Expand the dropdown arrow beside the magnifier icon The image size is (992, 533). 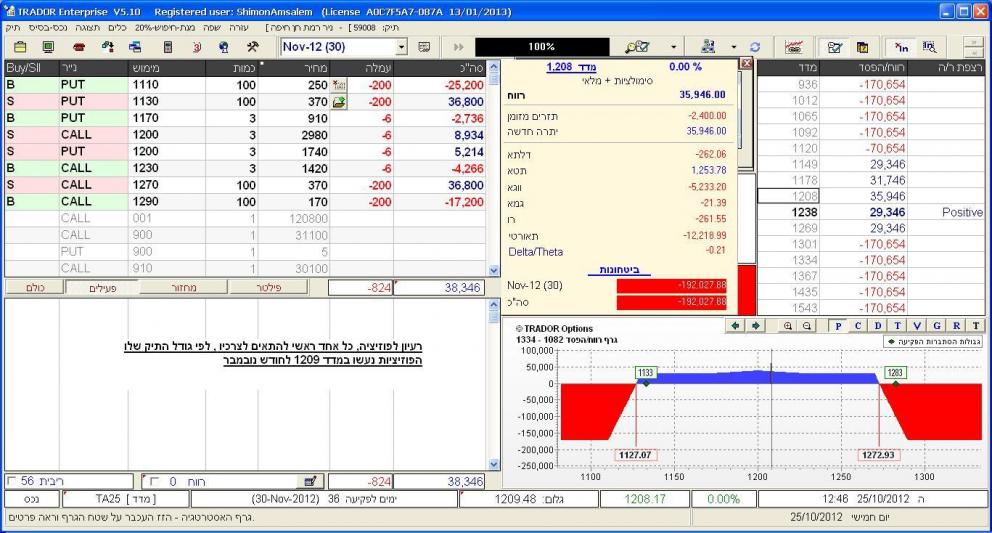pos(673,47)
